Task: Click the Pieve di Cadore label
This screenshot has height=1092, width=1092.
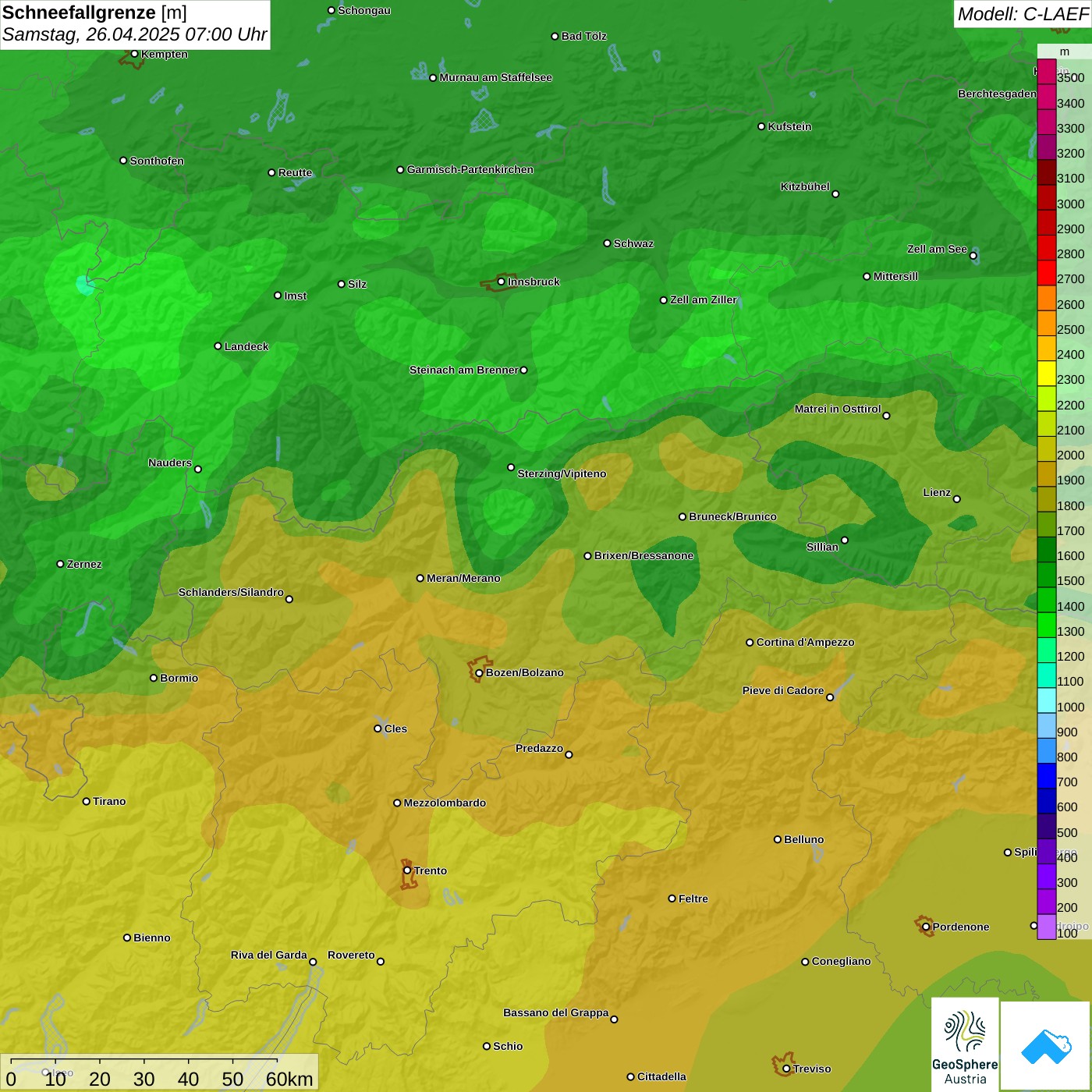Action: pyautogui.click(x=783, y=690)
